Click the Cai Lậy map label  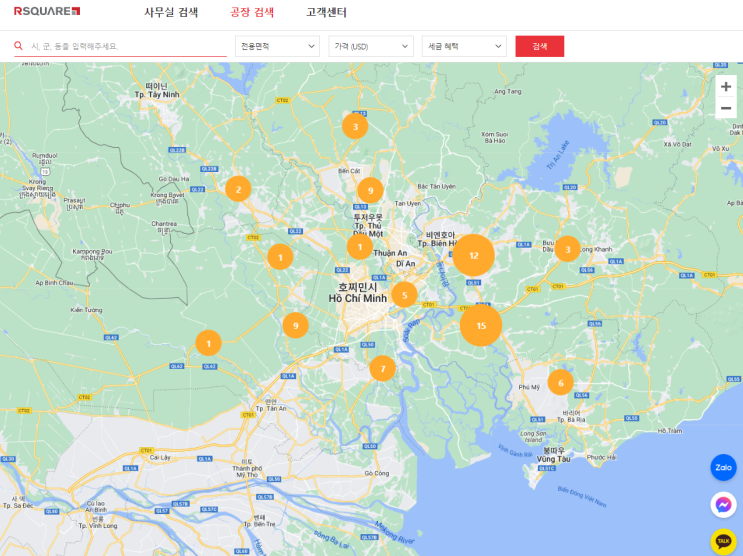click(160, 457)
